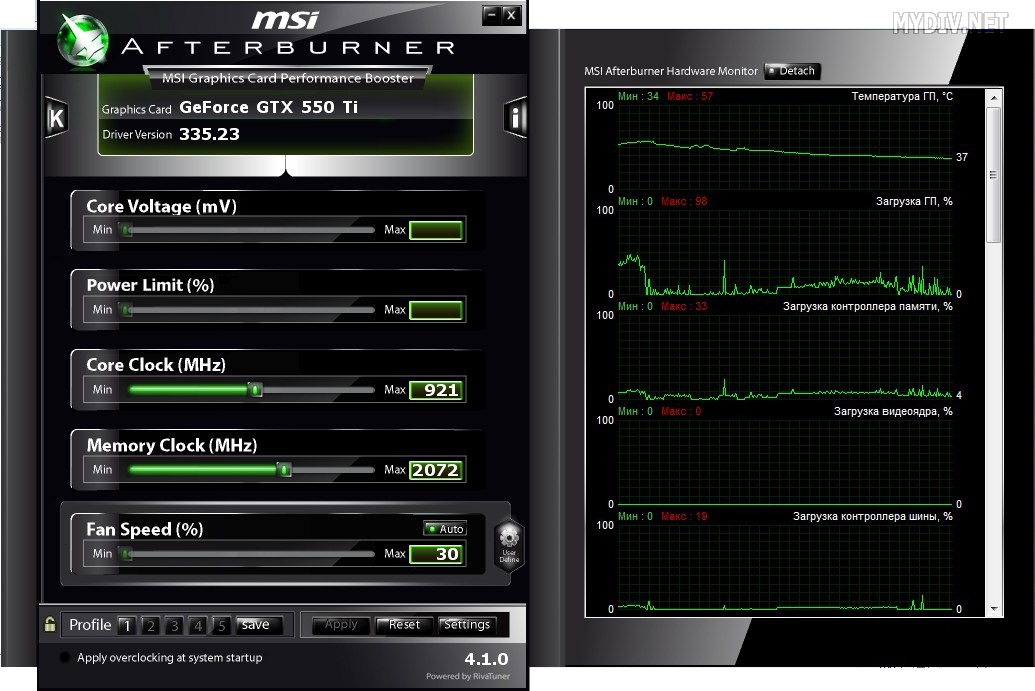This screenshot has height=691, width=1035.
Task: Enable Apply overclocking at system startup
Action: pos(65,657)
